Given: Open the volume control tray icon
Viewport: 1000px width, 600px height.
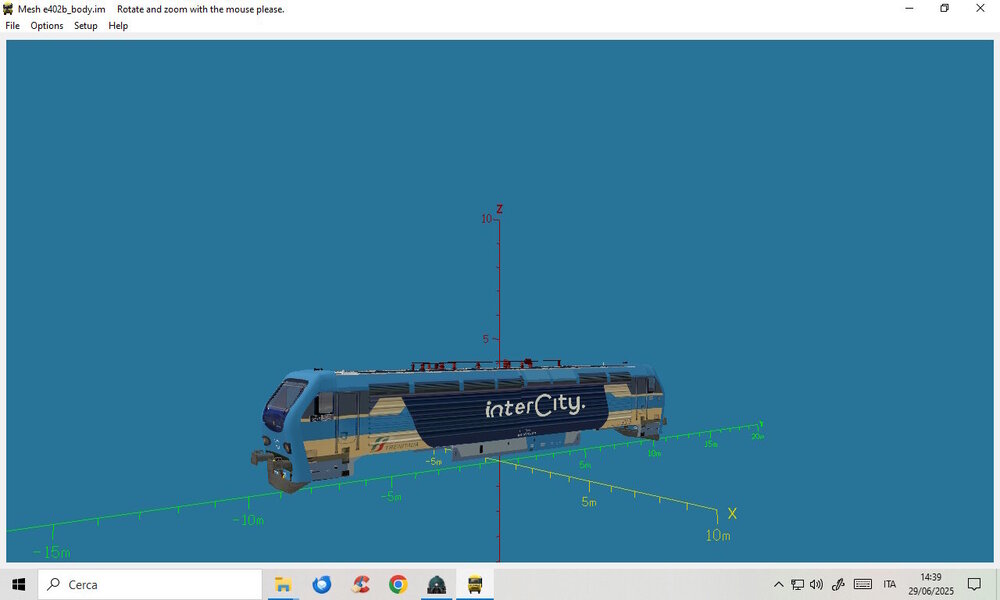Looking at the screenshot, I should pos(816,584).
